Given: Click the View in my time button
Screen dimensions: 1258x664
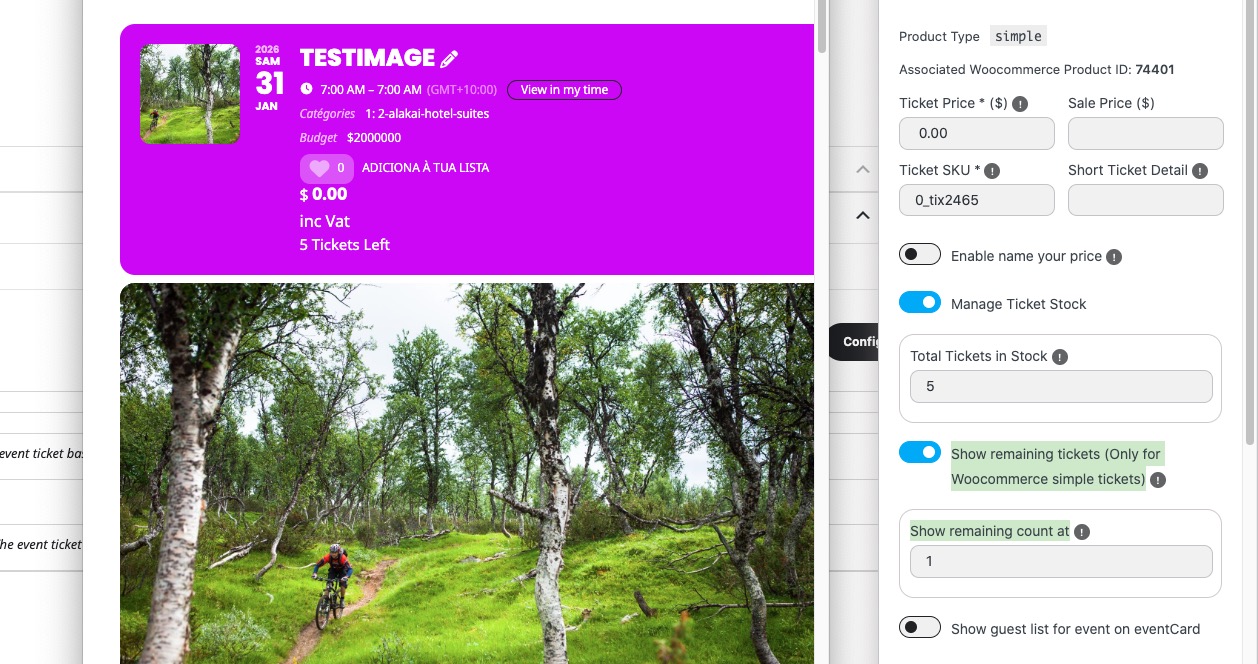Looking at the screenshot, I should click(564, 90).
